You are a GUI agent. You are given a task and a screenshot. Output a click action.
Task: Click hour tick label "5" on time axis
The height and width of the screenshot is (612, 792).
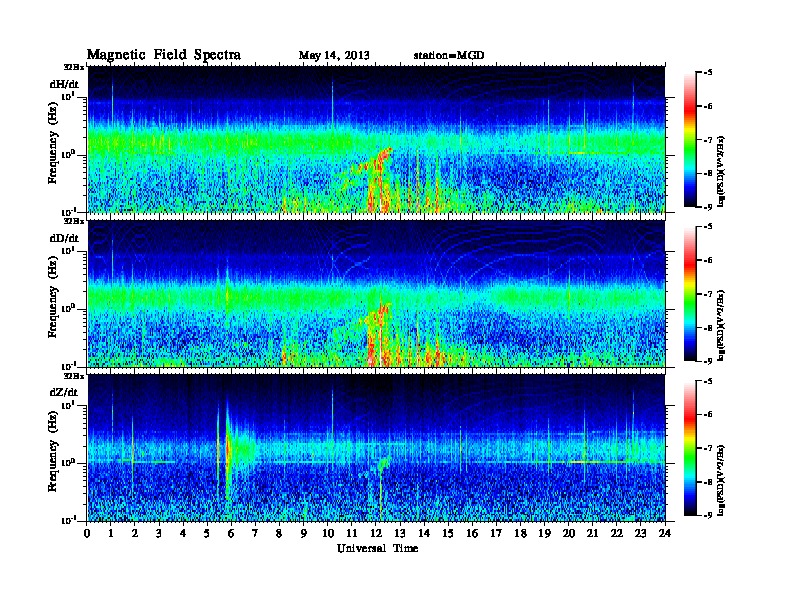(x=208, y=534)
